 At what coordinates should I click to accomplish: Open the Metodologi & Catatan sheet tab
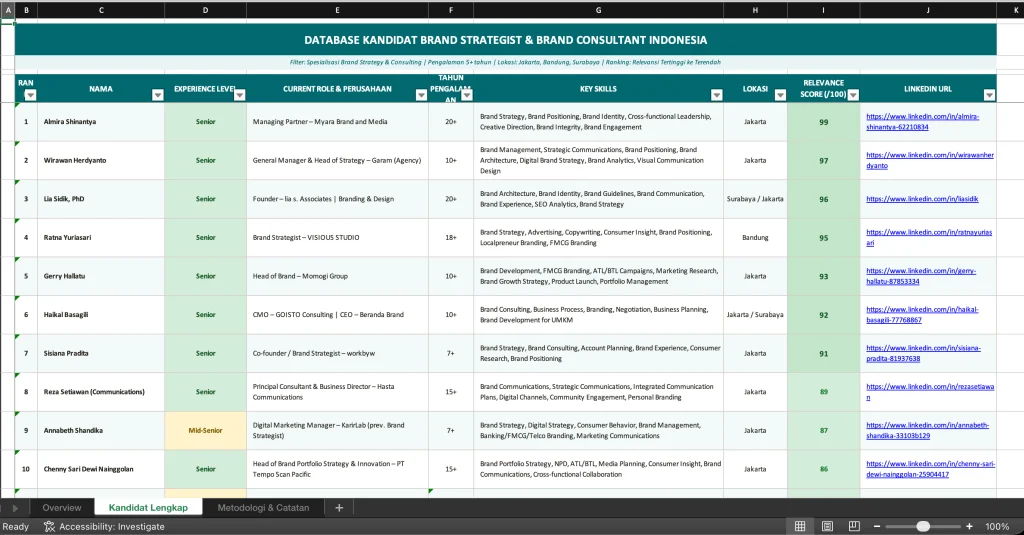tap(263, 508)
